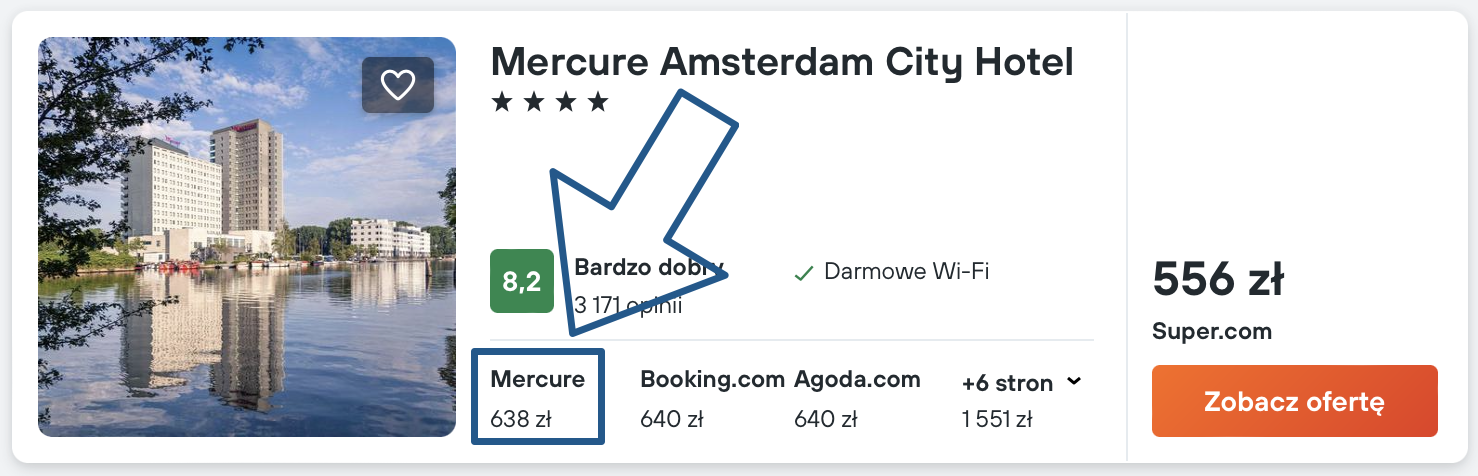The image size is (1478, 476).
Task: Click the 556 zł best price
Action: pyautogui.click(x=1218, y=279)
